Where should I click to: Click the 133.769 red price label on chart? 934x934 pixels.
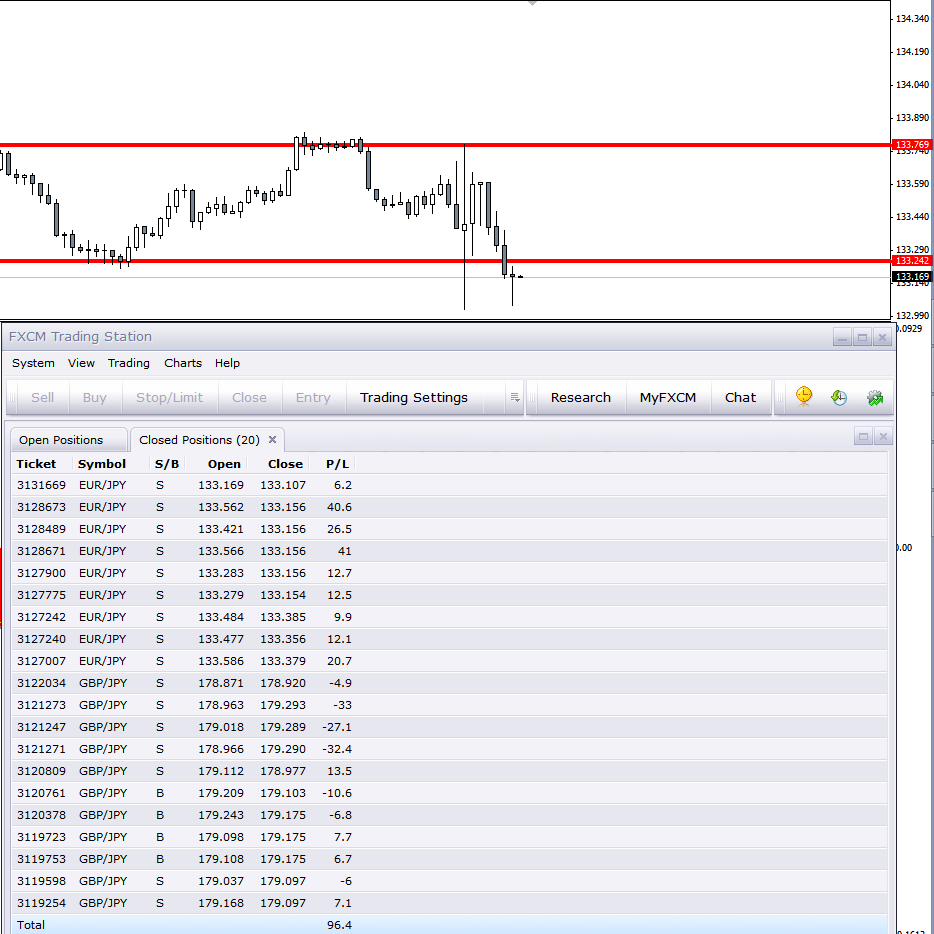tap(911, 145)
